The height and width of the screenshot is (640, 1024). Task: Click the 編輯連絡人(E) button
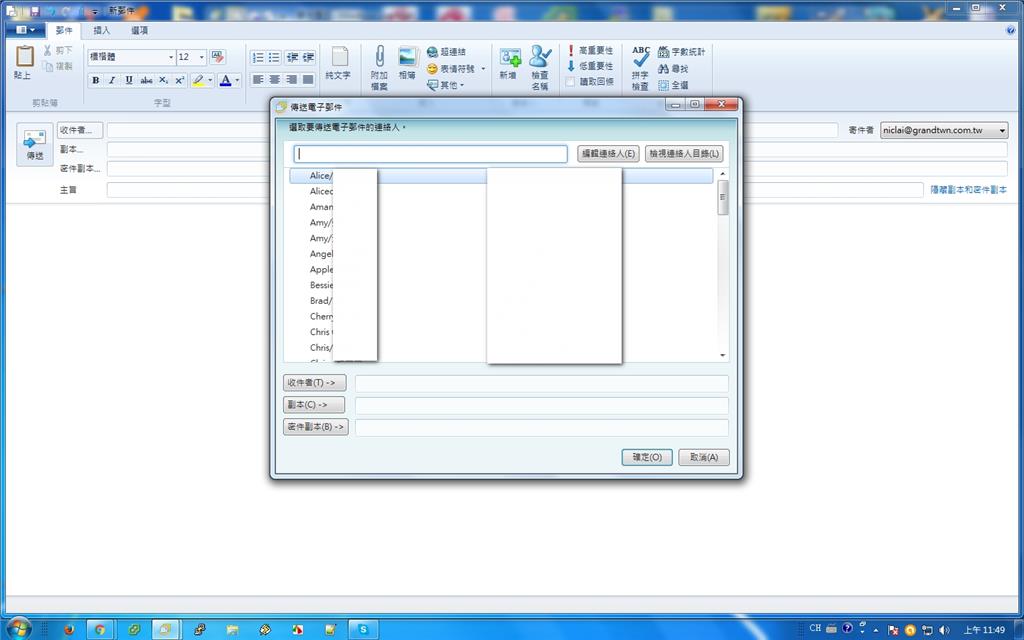[x=608, y=153]
